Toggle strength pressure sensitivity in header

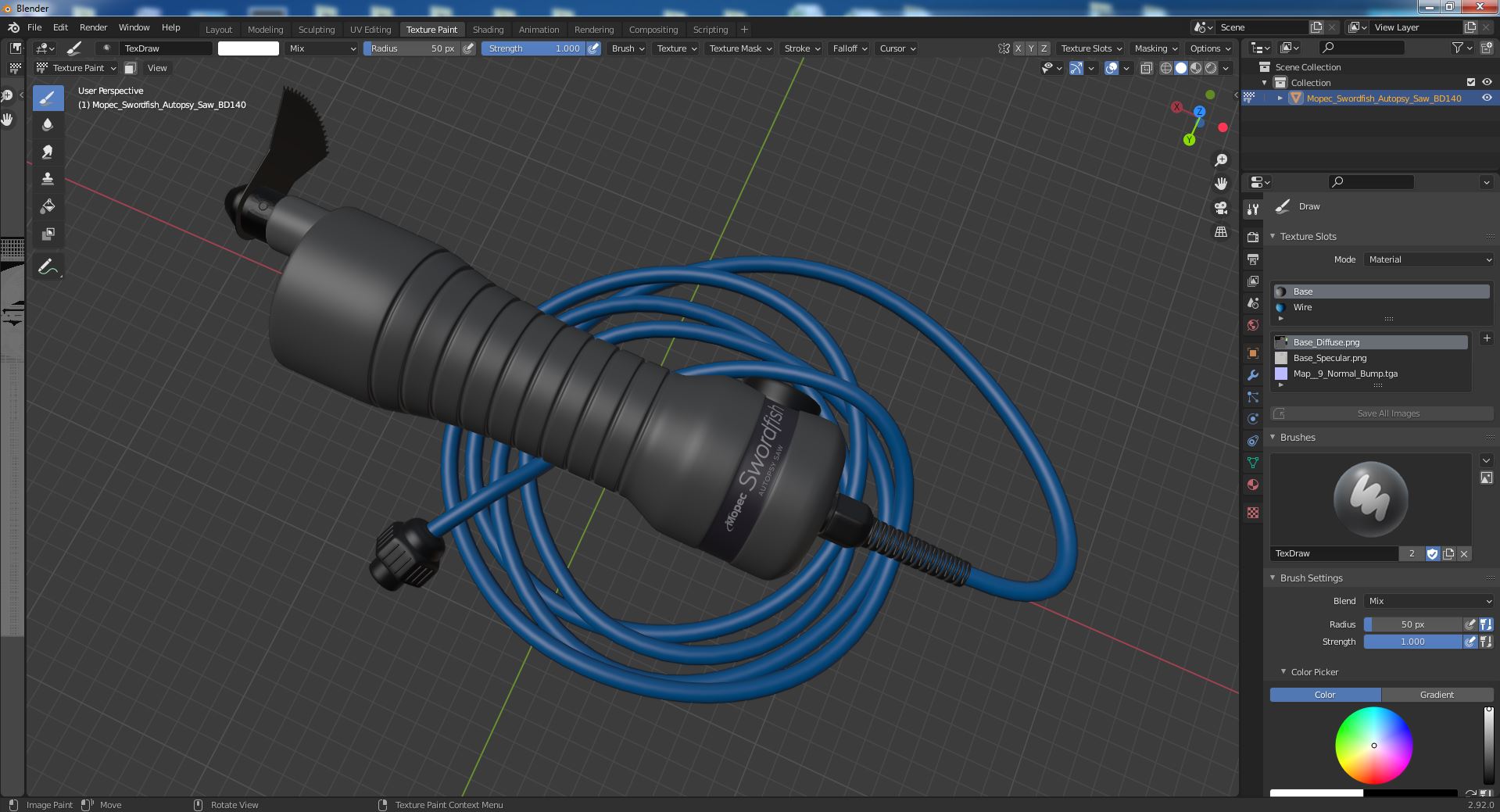point(594,48)
